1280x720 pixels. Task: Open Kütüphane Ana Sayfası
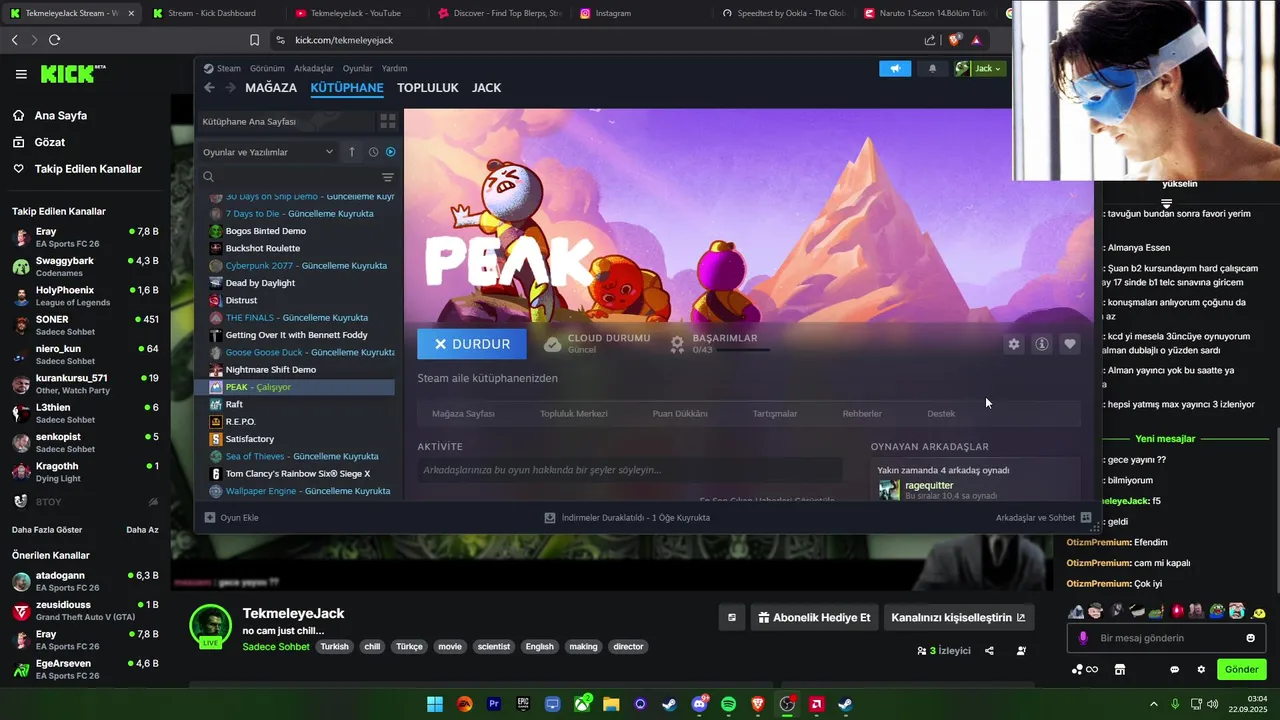point(284,121)
